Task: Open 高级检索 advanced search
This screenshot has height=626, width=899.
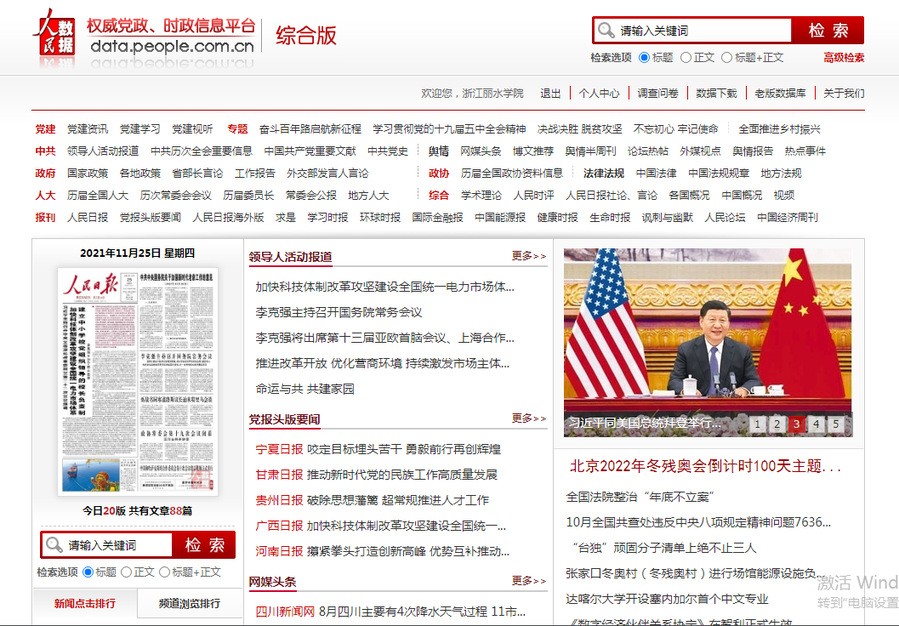Action: 844,57
